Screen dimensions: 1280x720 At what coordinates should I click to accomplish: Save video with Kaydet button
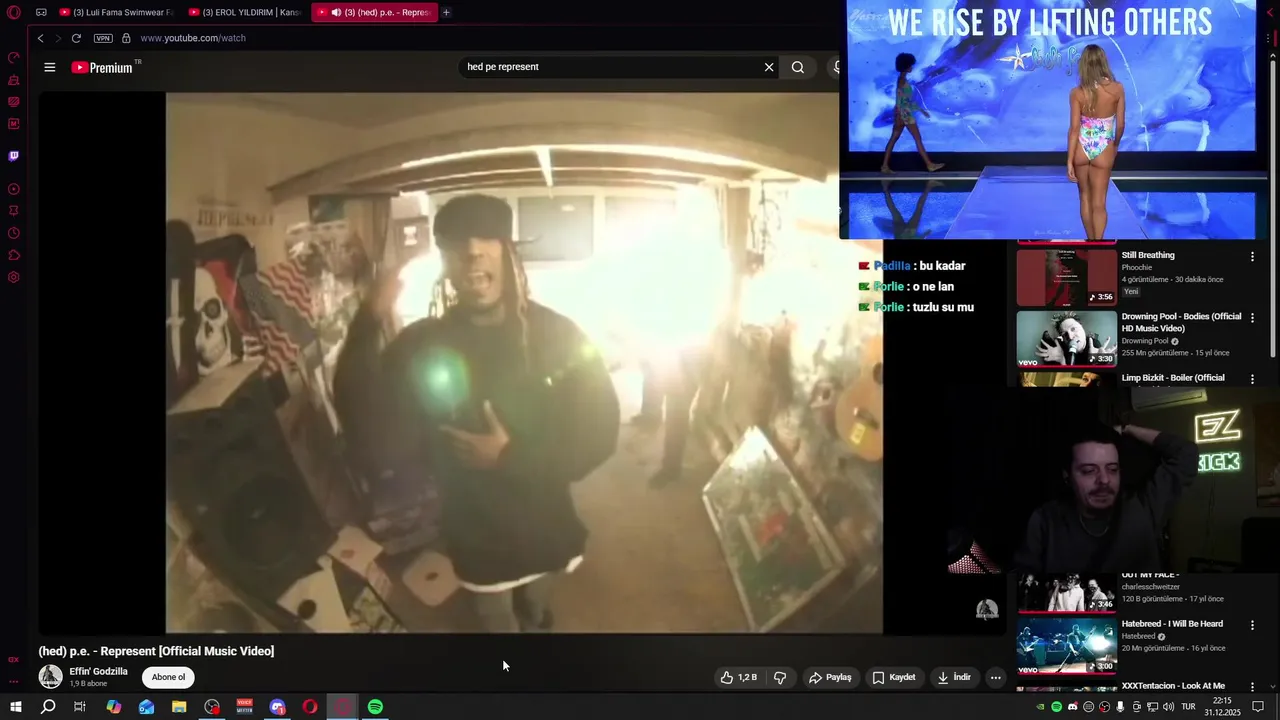894,677
